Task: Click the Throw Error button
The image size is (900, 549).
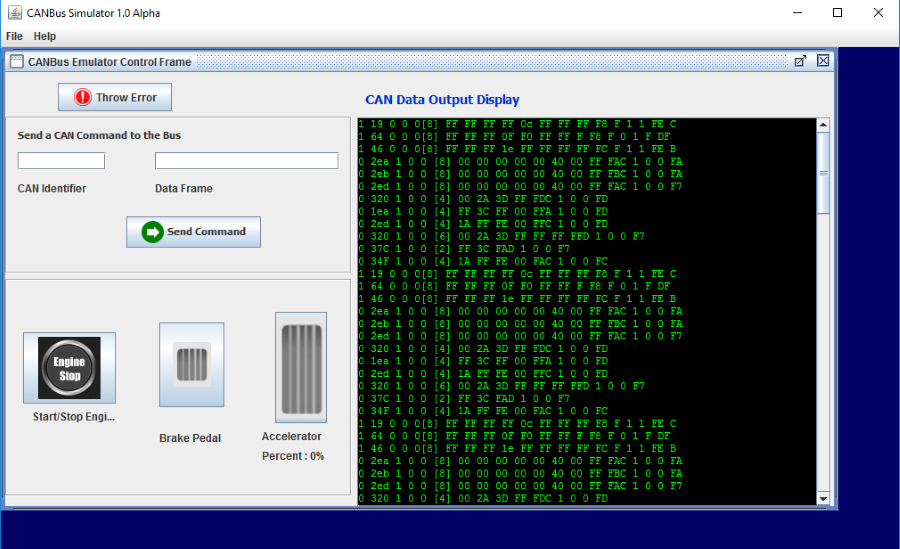Action: pyautogui.click(x=115, y=97)
